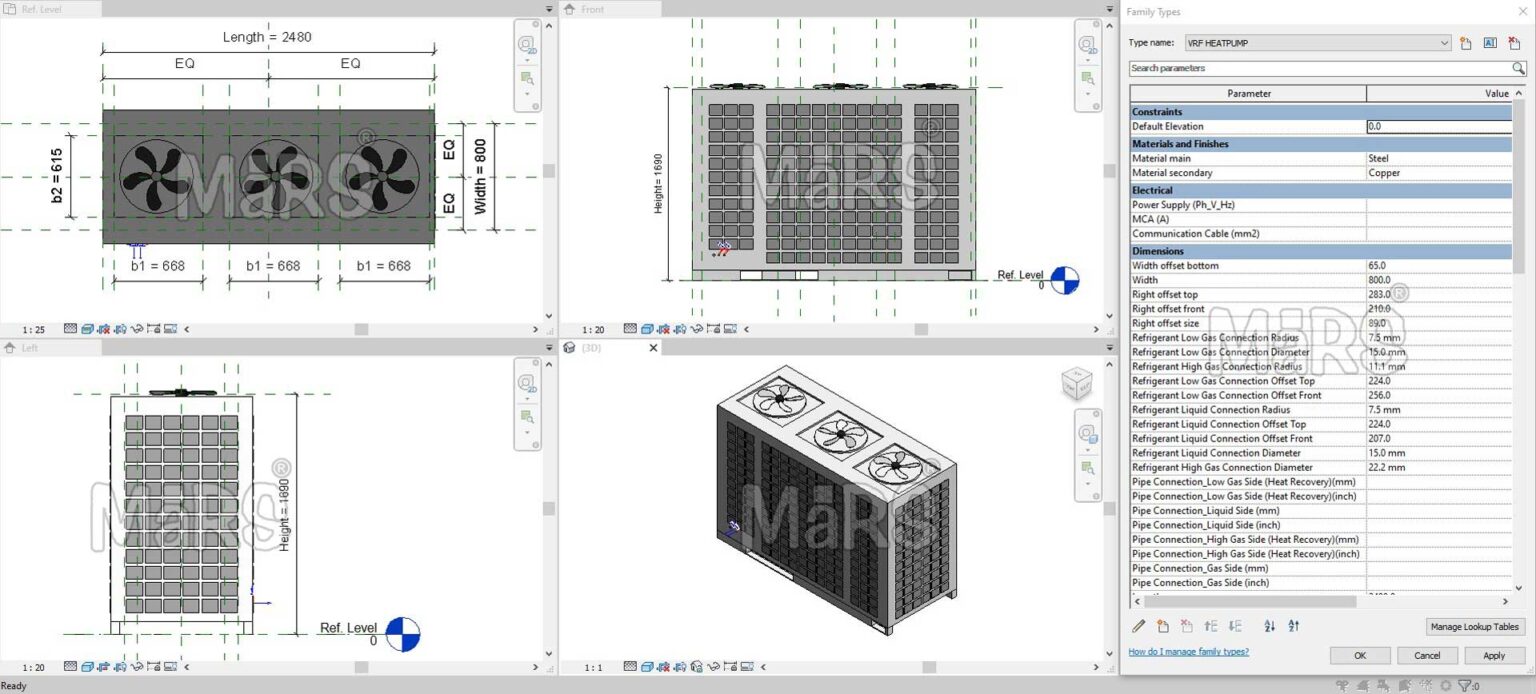1536x694 pixels.
Task: Open the Ref. Level view tab list arrow
Action: [549, 9]
